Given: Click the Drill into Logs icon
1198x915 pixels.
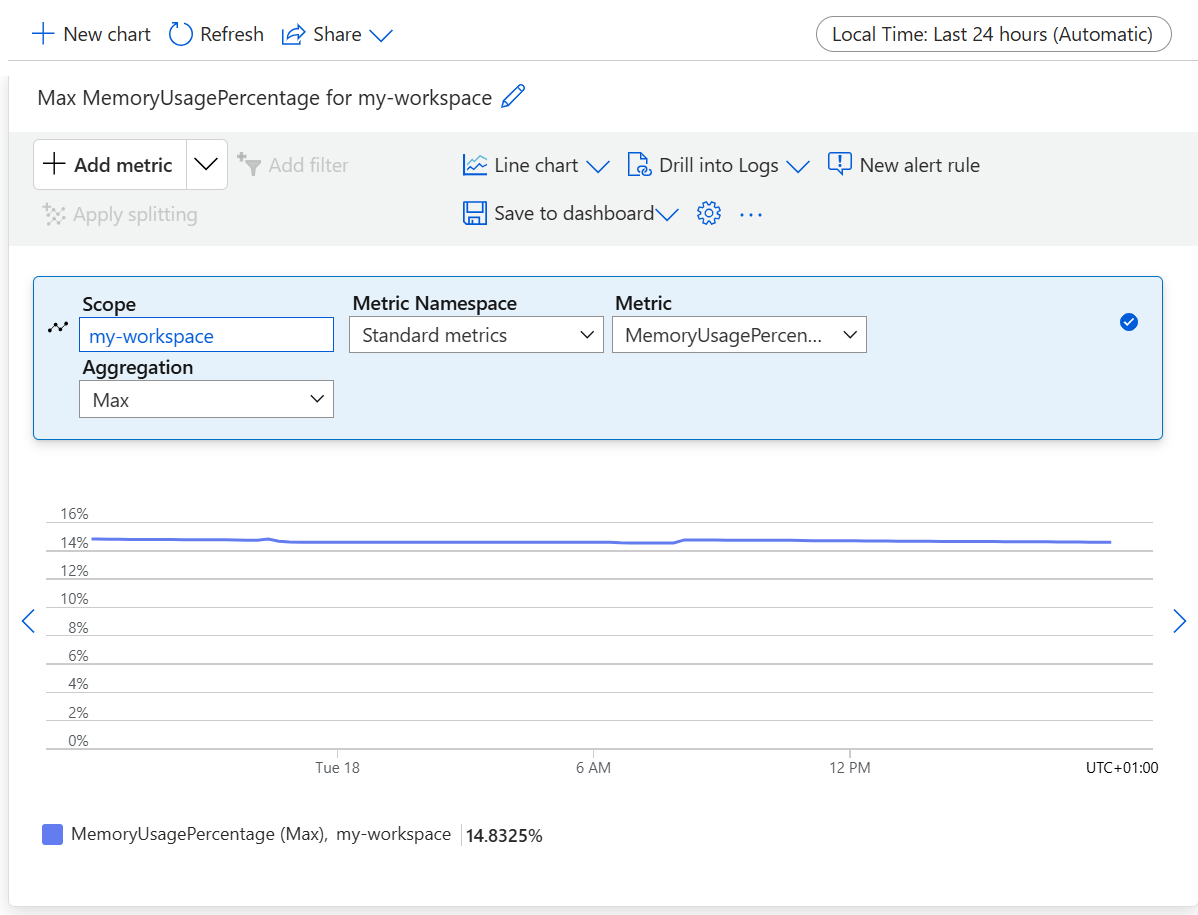Looking at the screenshot, I should (637, 164).
